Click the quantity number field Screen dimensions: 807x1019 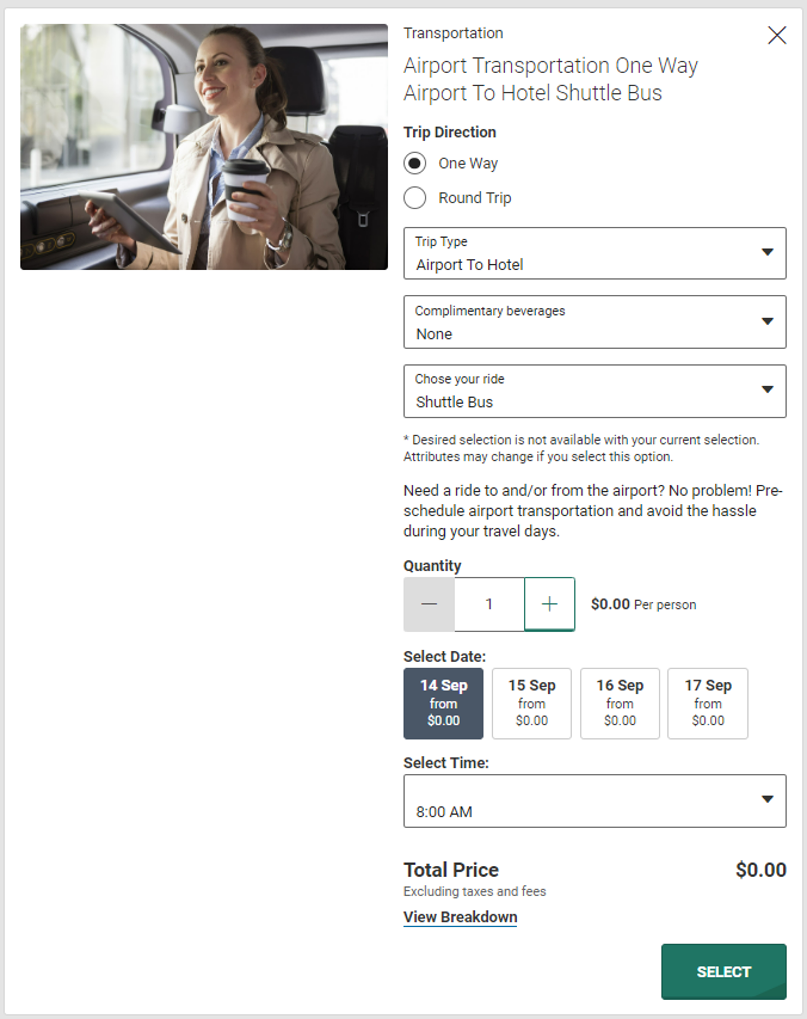(x=489, y=604)
